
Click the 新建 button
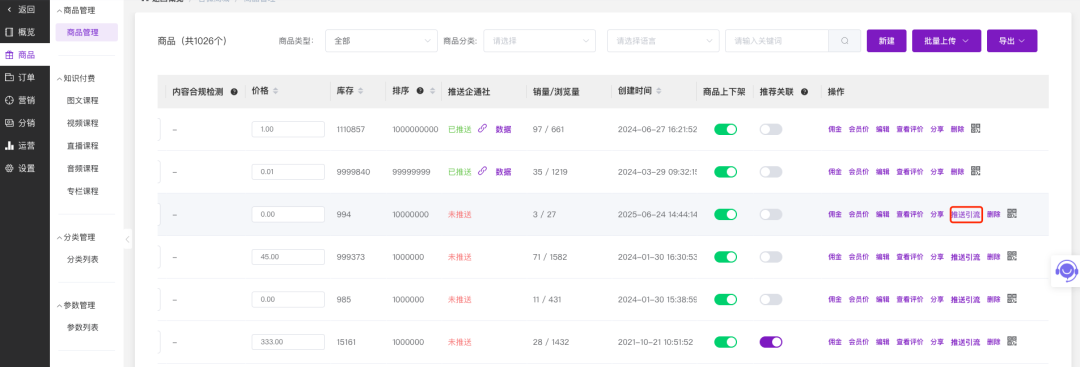tap(886, 41)
